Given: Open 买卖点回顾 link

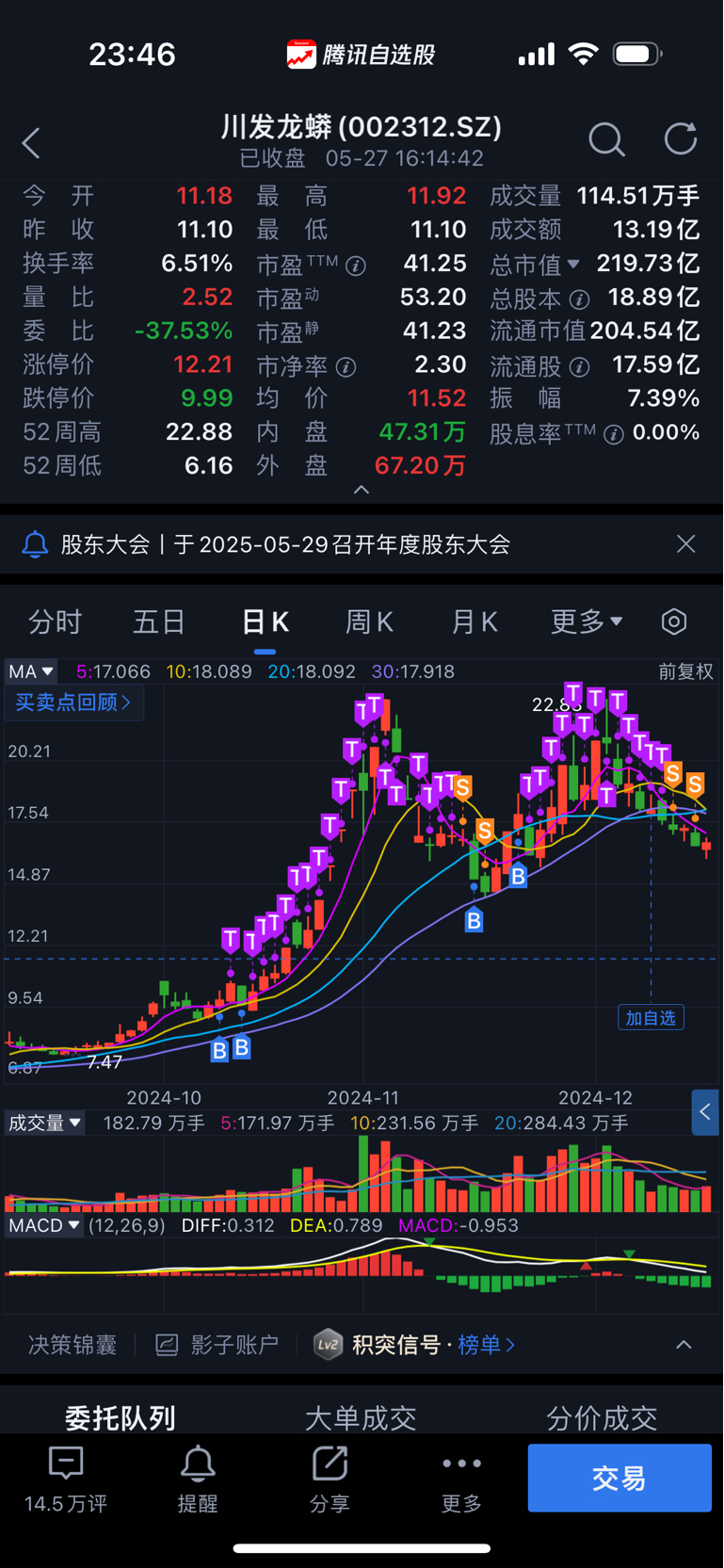Looking at the screenshot, I should (73, 703).
